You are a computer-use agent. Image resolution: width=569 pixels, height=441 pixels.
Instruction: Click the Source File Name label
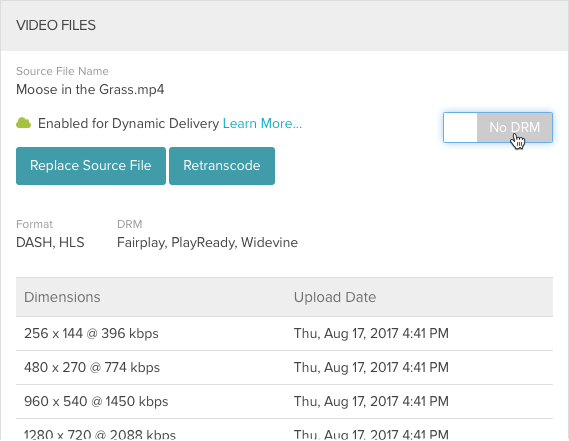(62, 71)
